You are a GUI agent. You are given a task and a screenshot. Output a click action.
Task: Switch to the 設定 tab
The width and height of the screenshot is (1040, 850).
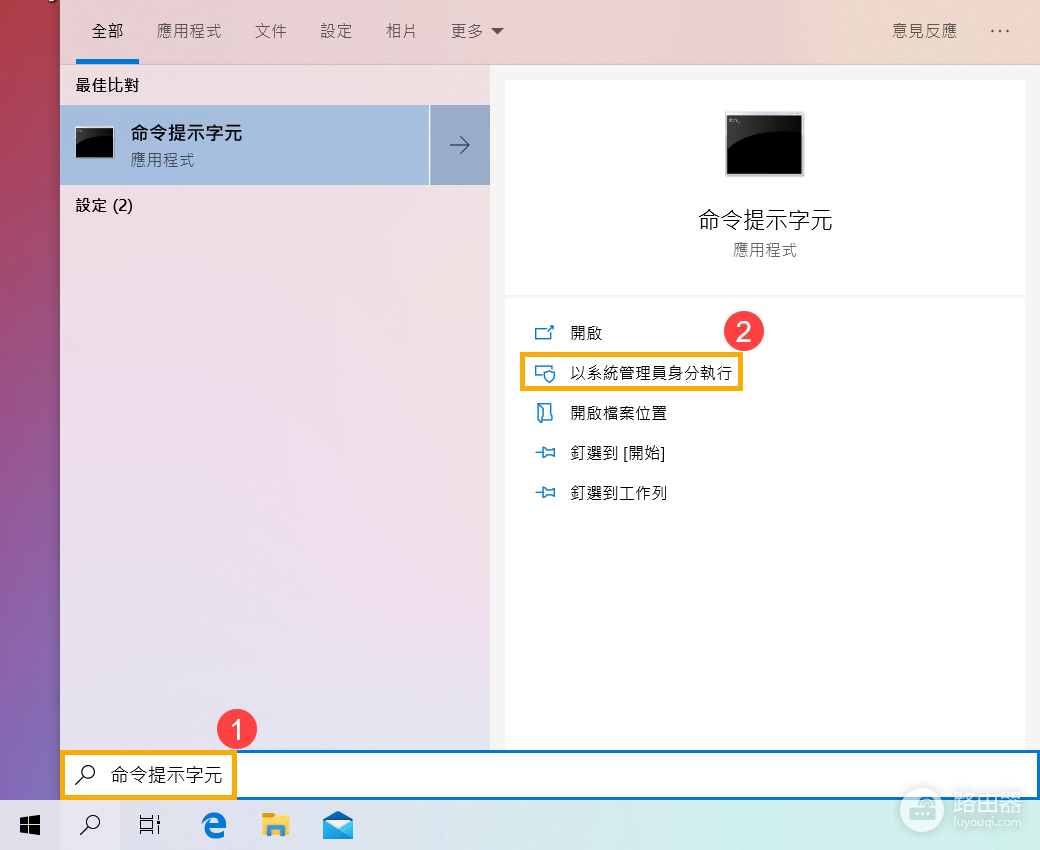[x=336, y=31]
